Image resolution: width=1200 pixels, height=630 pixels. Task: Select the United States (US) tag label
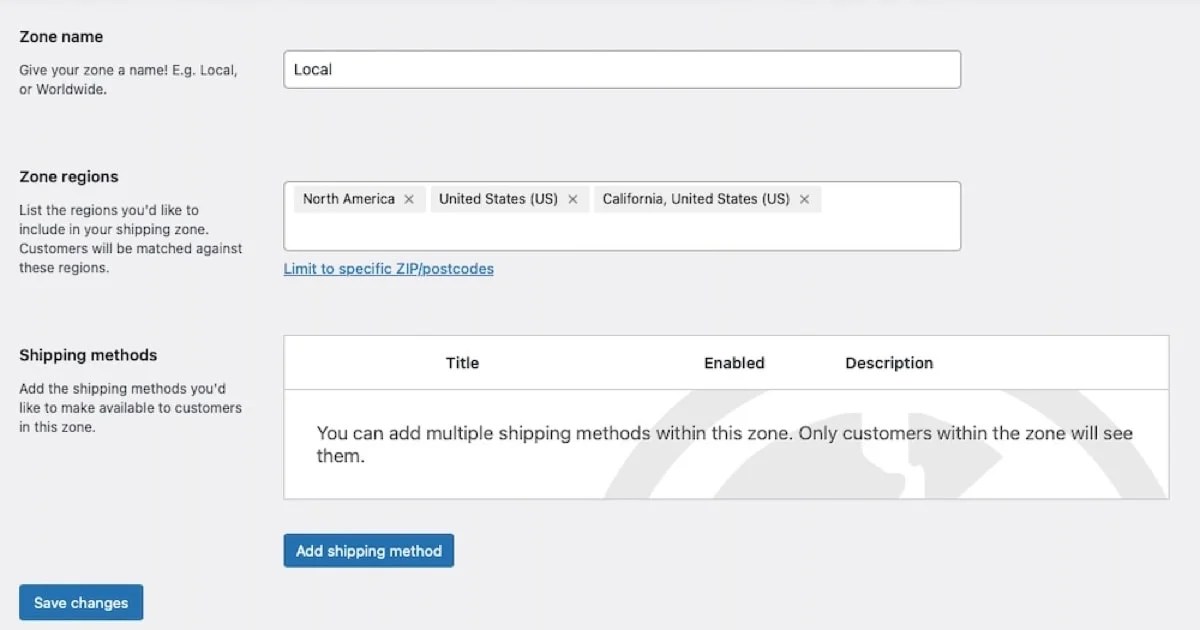[x=498, y=199]
